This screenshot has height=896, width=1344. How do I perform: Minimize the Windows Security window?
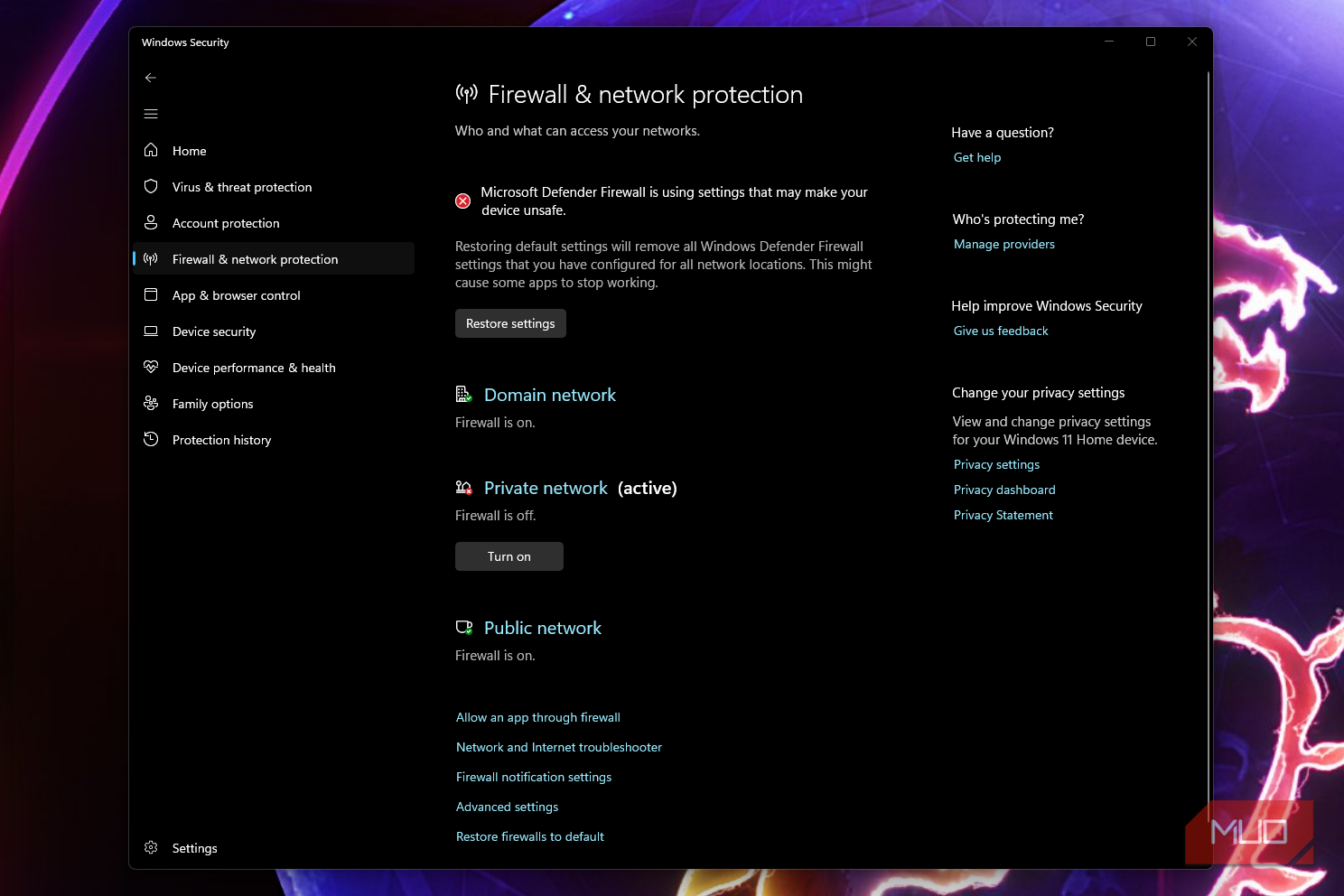pos(1109,42)
